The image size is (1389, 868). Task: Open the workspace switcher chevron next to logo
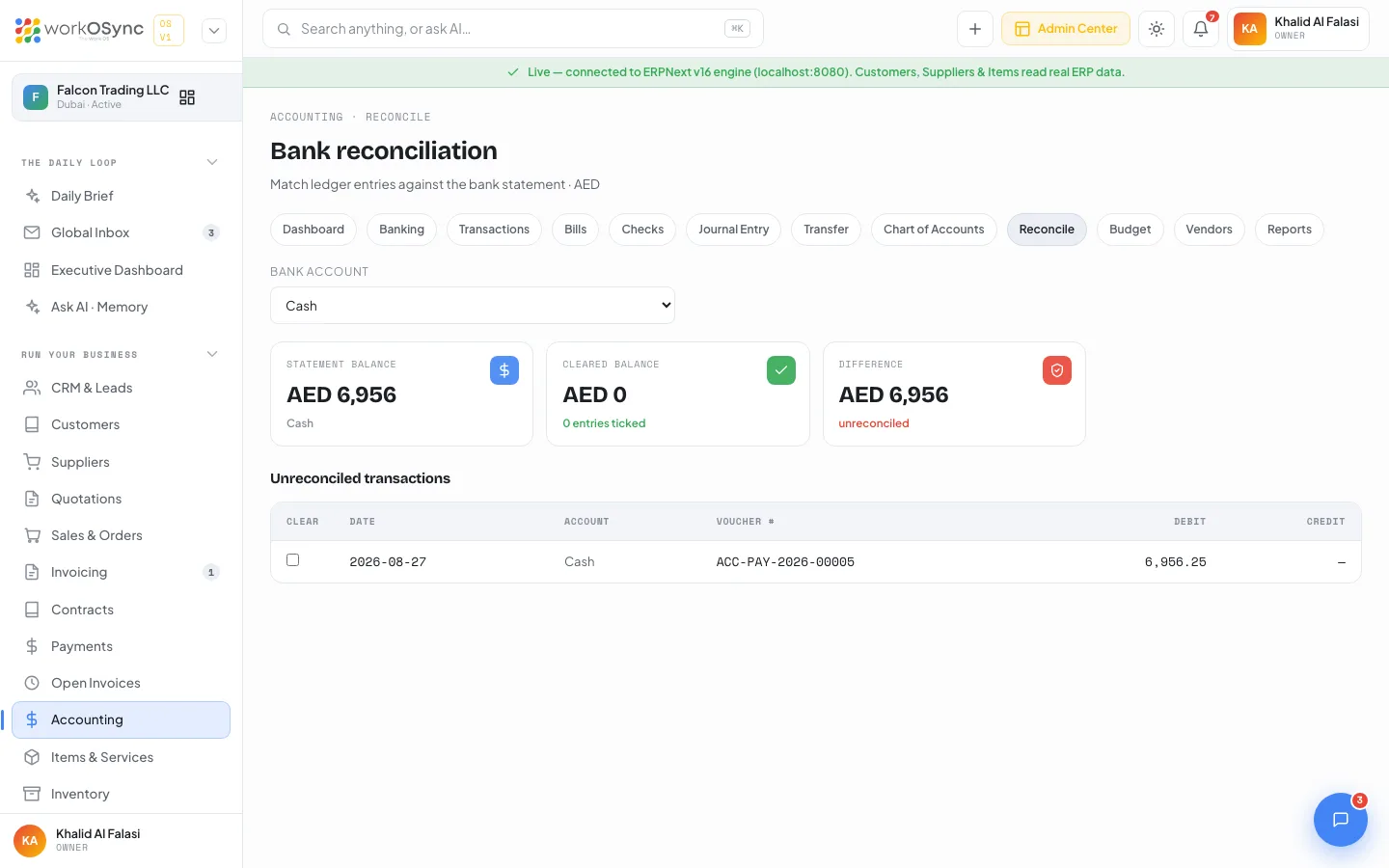click(214, 31)
